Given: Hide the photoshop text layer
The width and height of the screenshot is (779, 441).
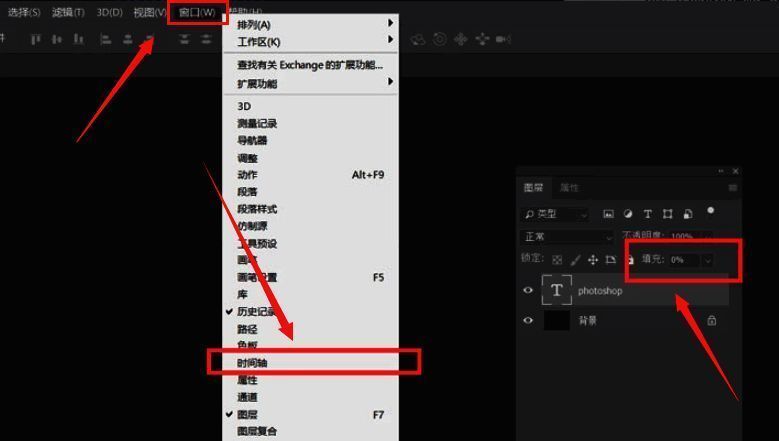Looking at the screenshot, I should pos(528,290).
